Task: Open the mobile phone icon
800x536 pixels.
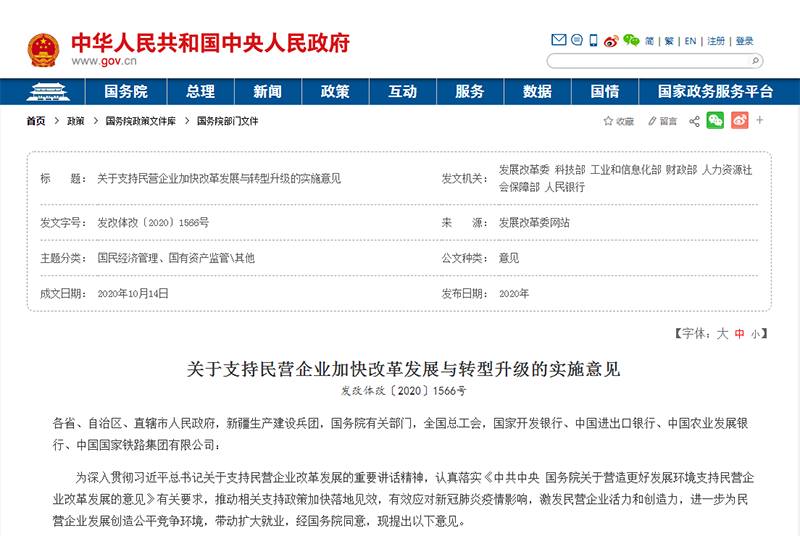Action: click(x=593, y=40)
